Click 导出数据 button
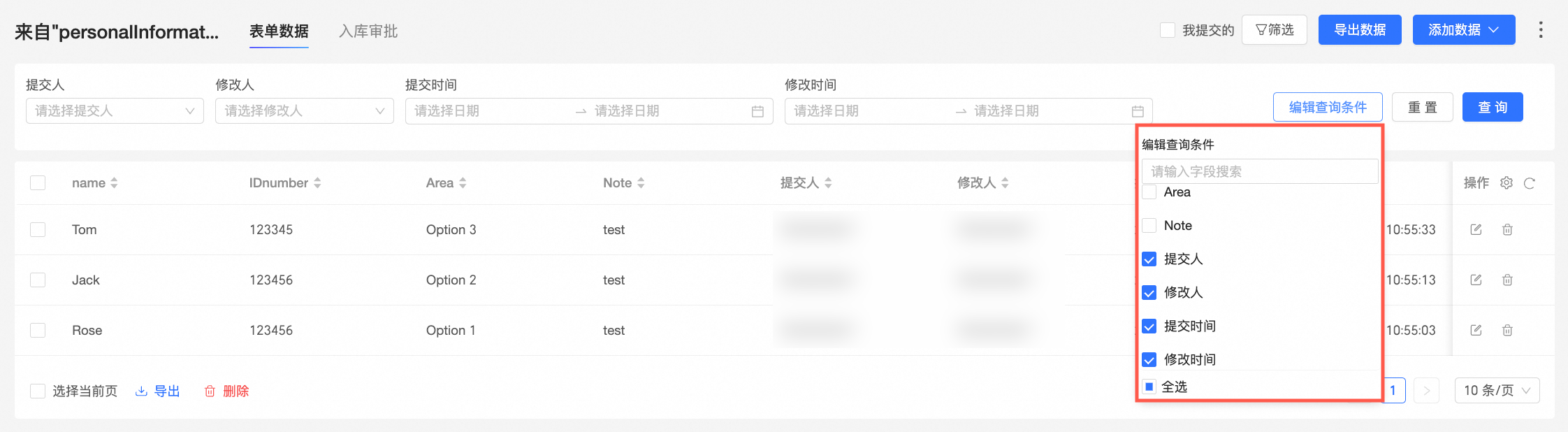 point(1360,29)
